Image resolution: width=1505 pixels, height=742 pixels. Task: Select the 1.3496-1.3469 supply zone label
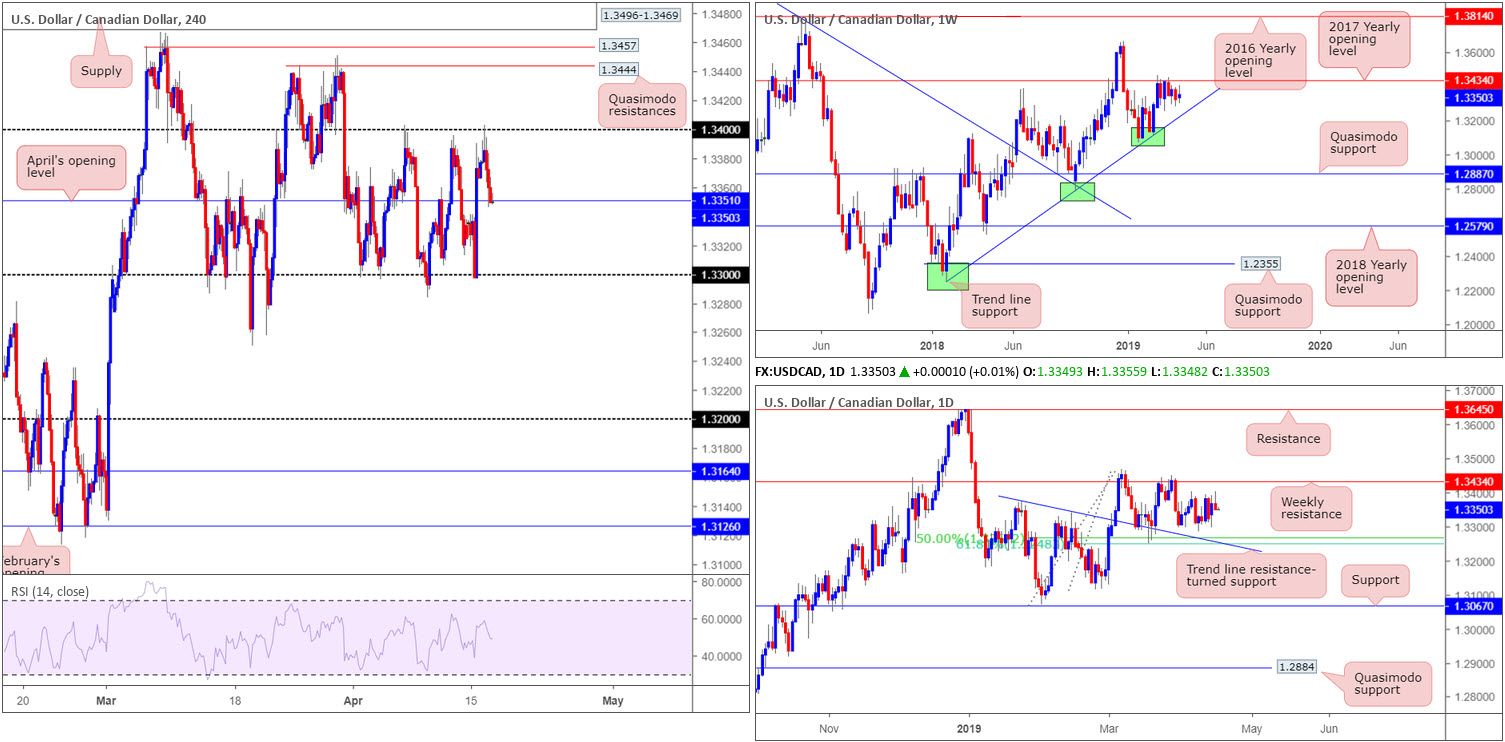click(642, 15)
